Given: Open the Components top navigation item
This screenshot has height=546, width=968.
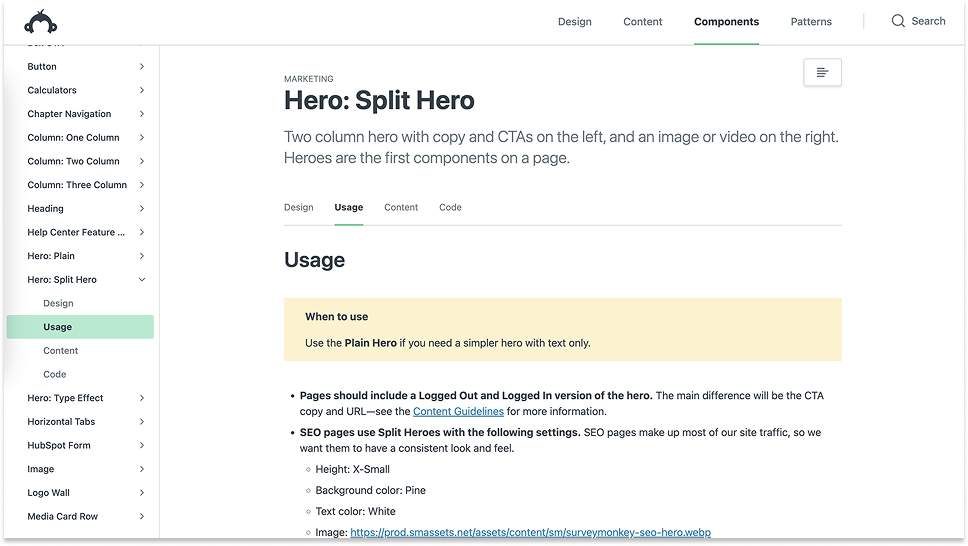Looking at the screenshot, I should (x=727, y=22).
